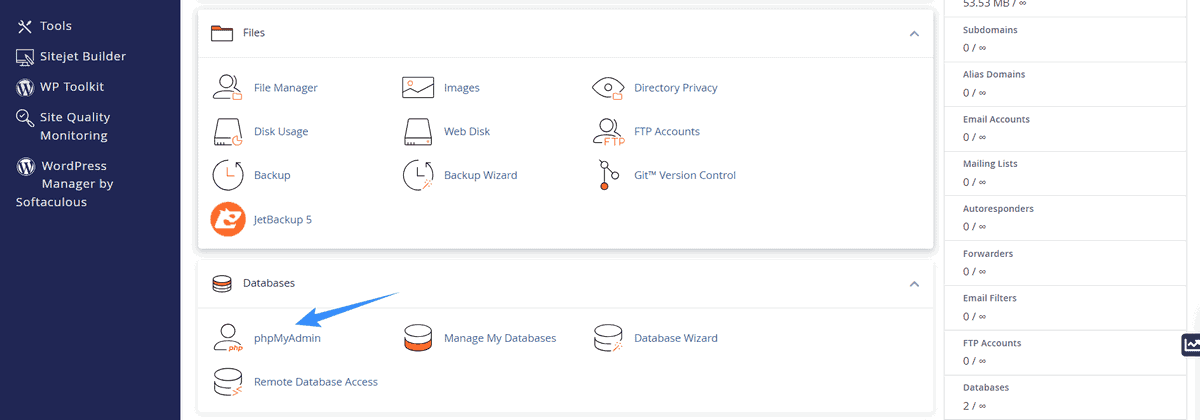Click the WordPress Manager by Softaculous icon
The image size is (1200, 420).
(x=26, y=166)
